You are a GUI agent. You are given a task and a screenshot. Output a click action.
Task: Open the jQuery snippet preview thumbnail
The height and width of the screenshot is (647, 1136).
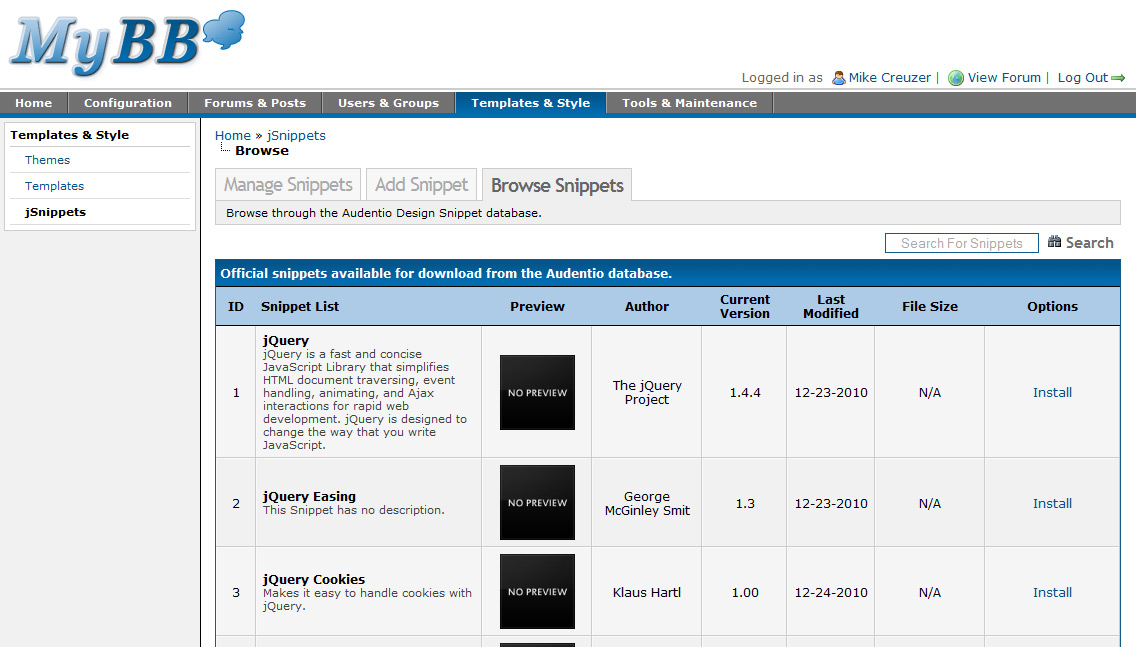537,392
